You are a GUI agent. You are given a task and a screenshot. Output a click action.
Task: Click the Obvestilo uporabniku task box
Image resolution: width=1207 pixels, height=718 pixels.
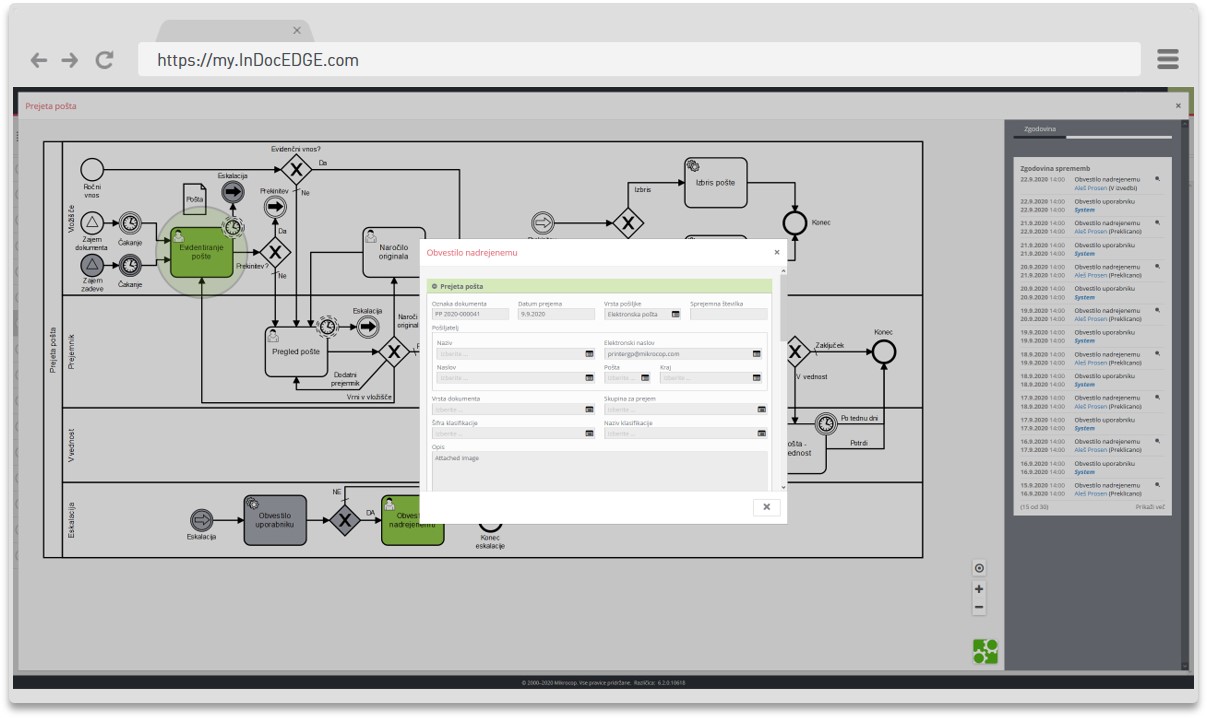275,520
